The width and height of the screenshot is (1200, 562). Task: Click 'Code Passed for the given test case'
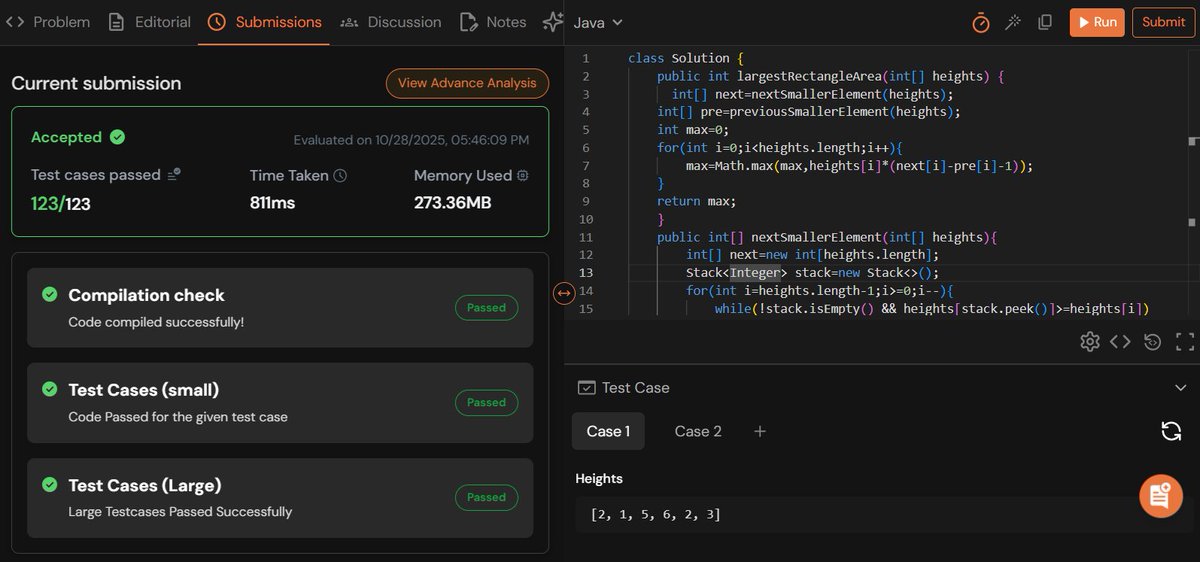point(178,416)
